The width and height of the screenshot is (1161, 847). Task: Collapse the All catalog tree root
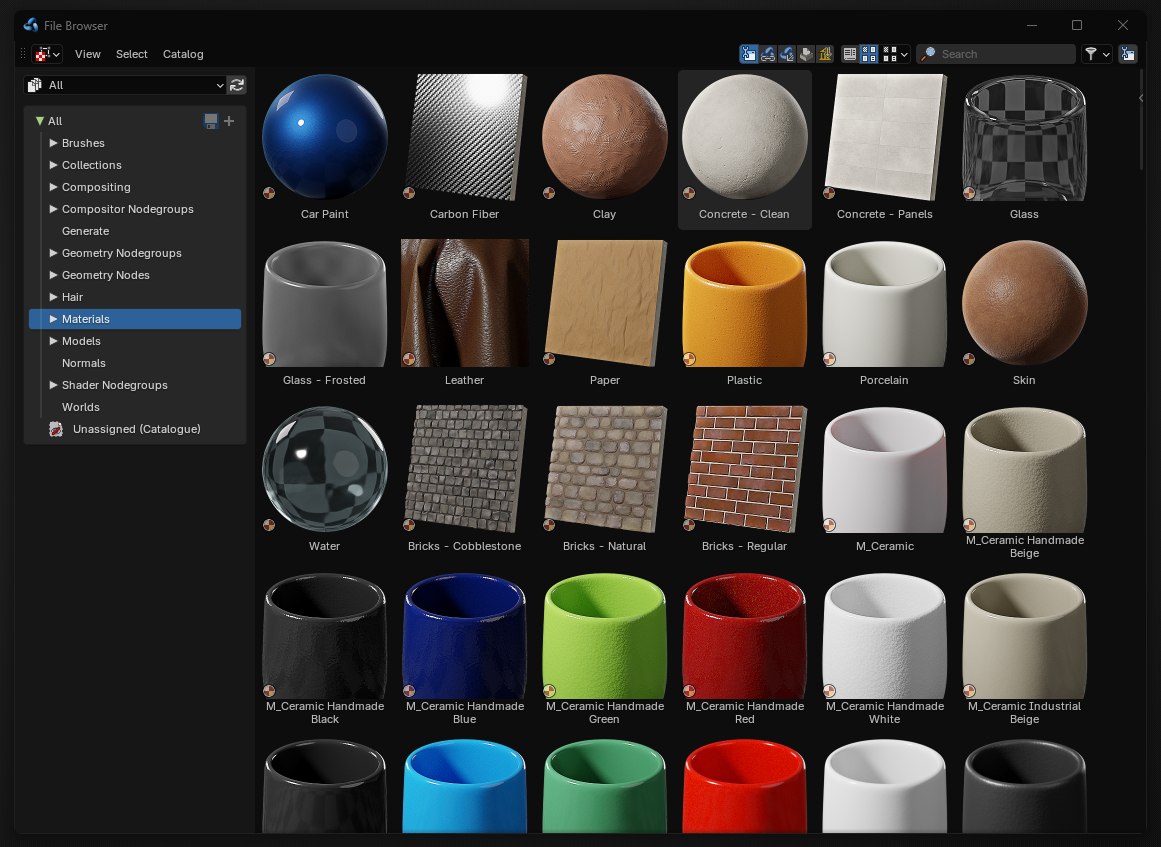pos(40,121)
